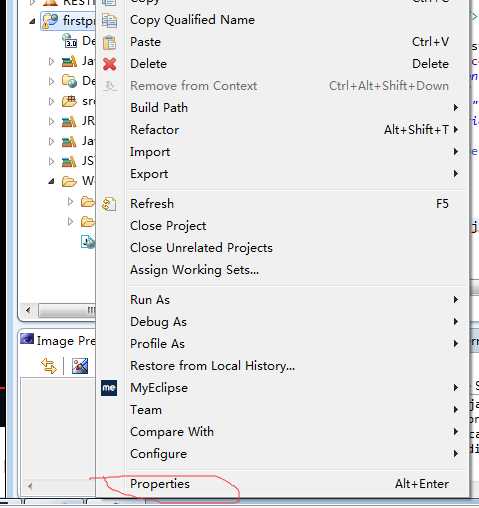This screenshot has height=508, width=479.
Task: Click the JS library icon
Action: 69,161
